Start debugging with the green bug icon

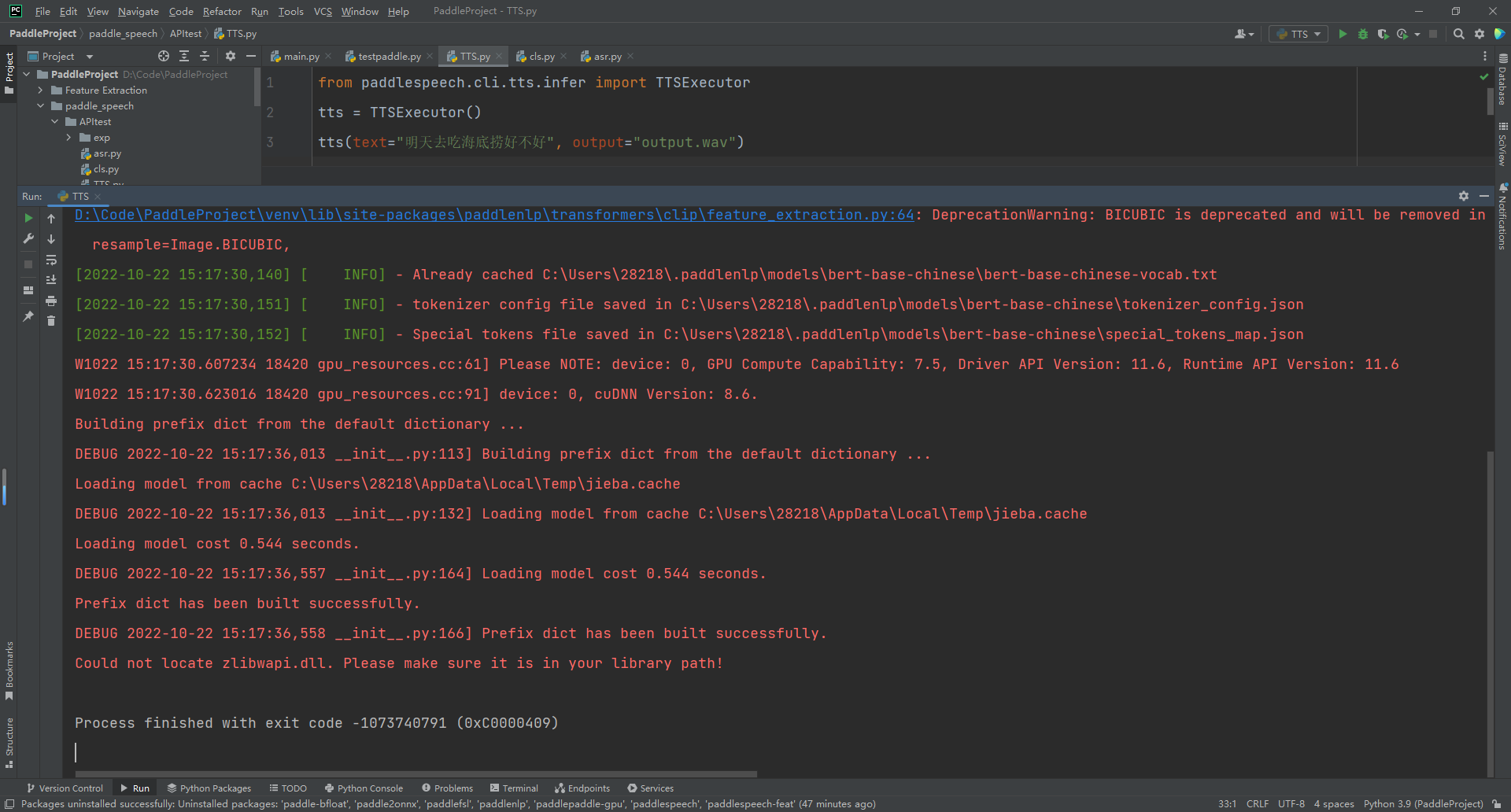coord(1363,34)
